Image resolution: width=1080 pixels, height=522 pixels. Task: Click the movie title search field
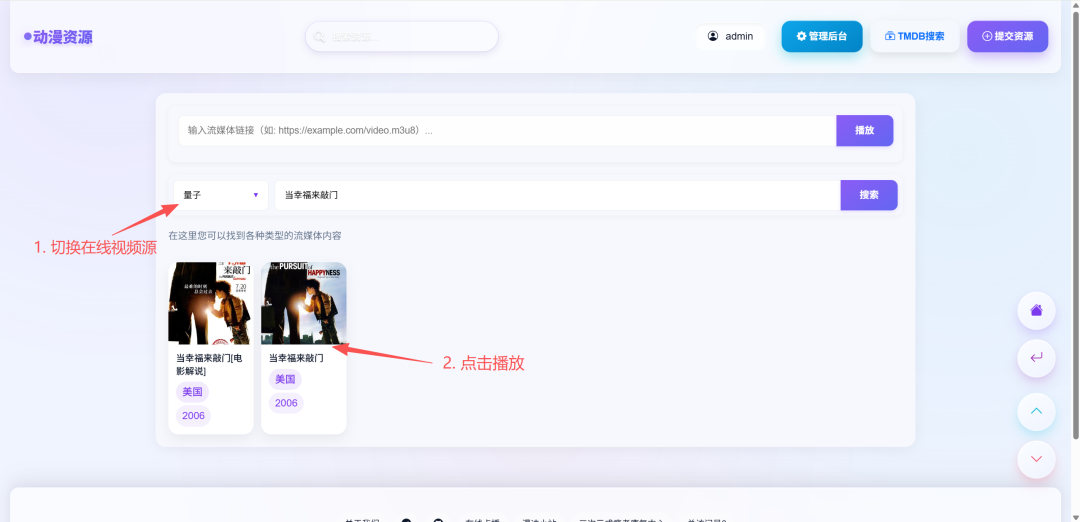tap(557, 196)
